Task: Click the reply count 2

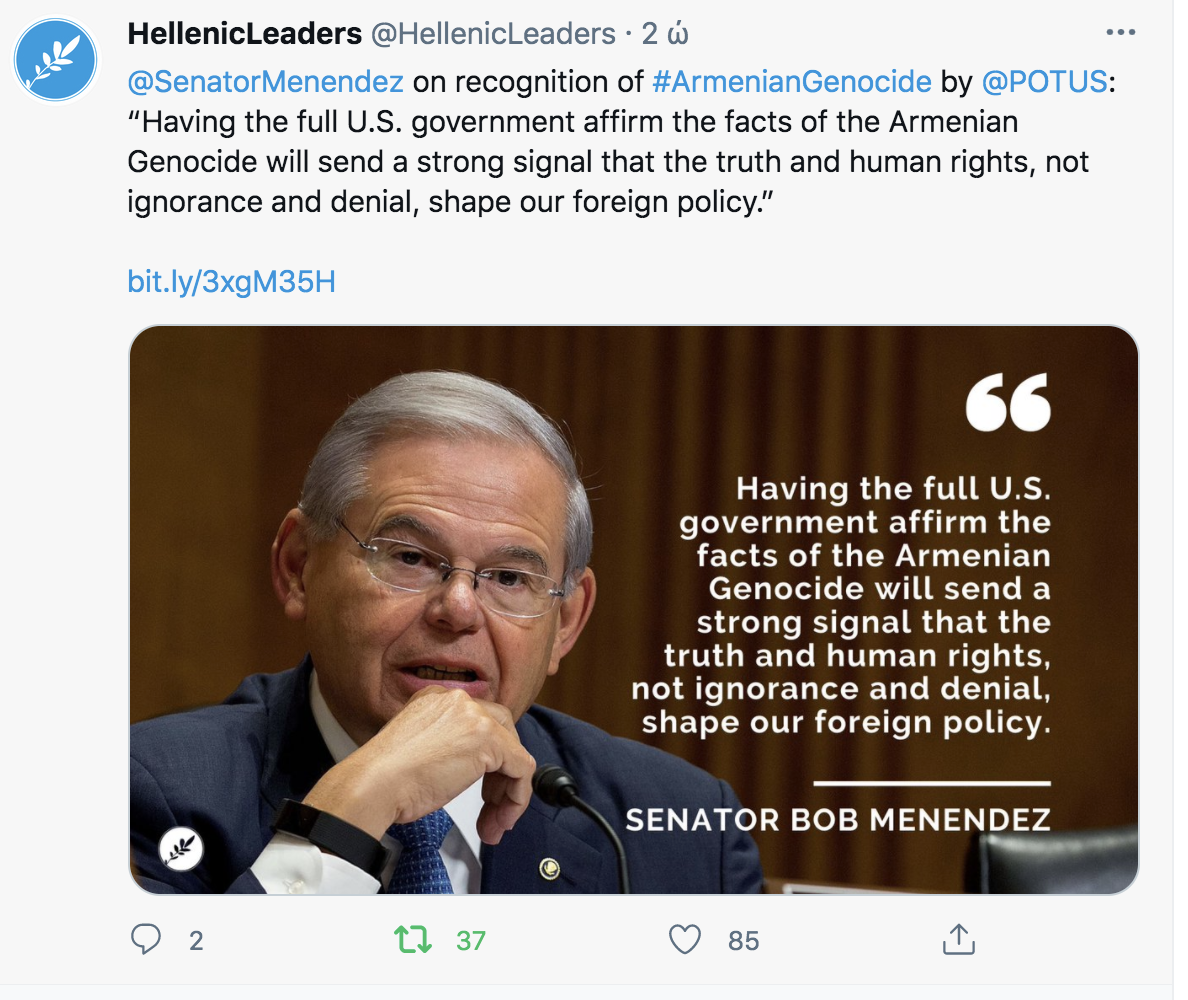Action: [x=196, y=941]
